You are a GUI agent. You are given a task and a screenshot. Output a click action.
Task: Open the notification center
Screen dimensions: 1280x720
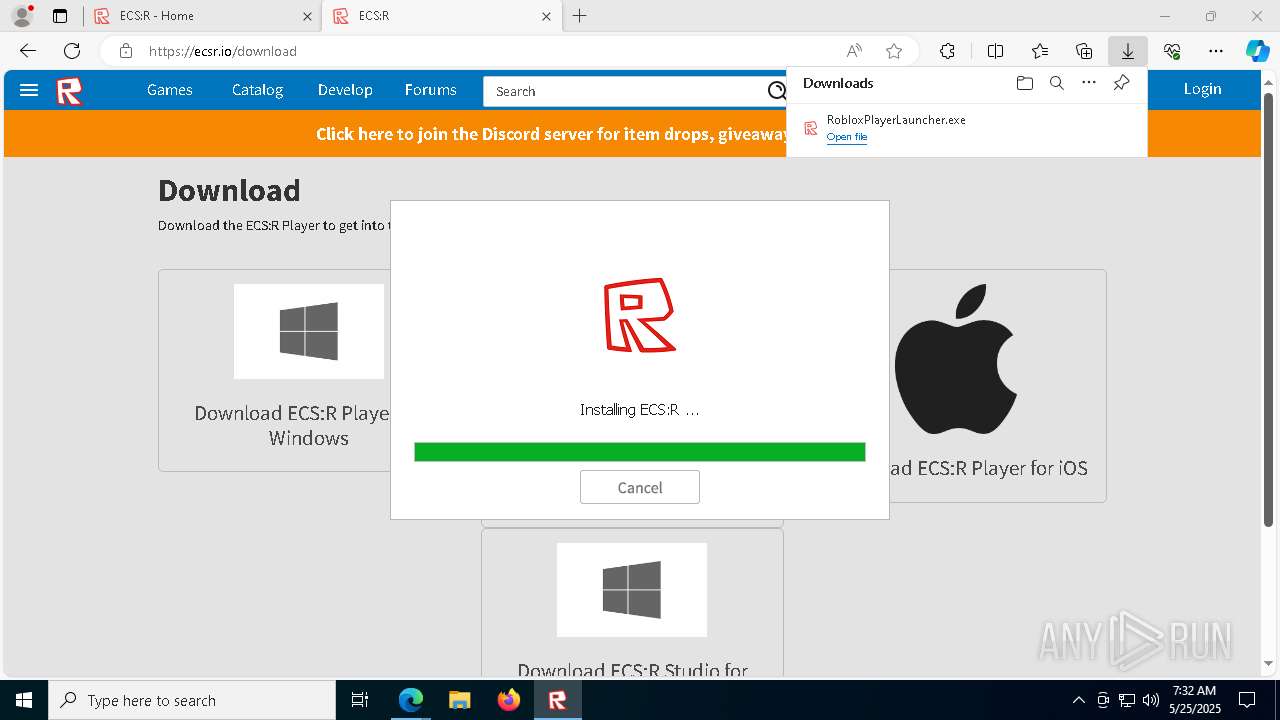[1247, 700]
